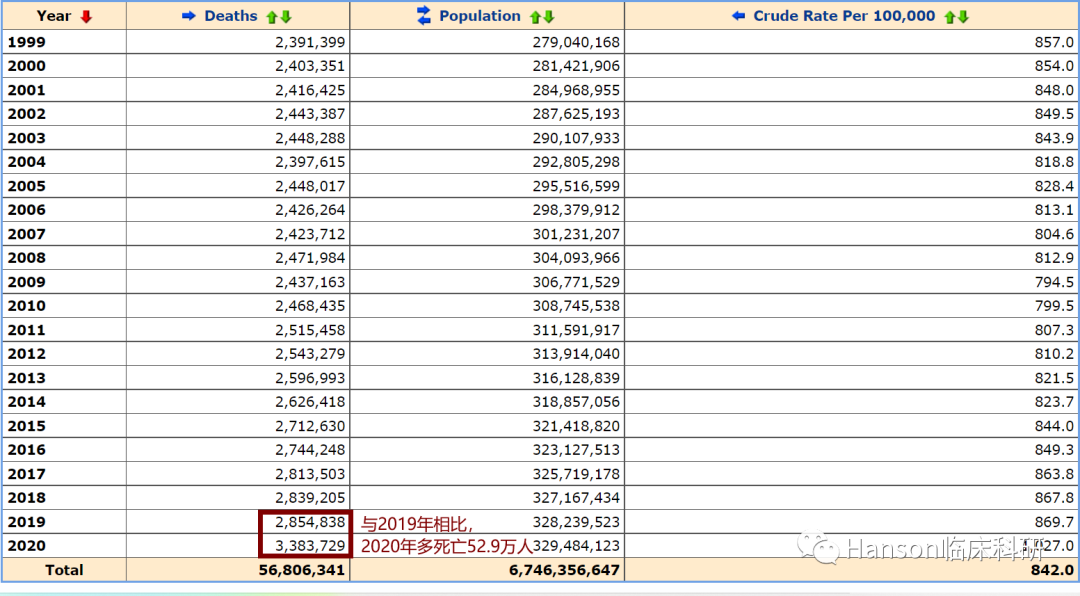Sort Crude Rate ascending with green up arrow
Viewport: 1080px width, 596px height.
tap(950, 17)
